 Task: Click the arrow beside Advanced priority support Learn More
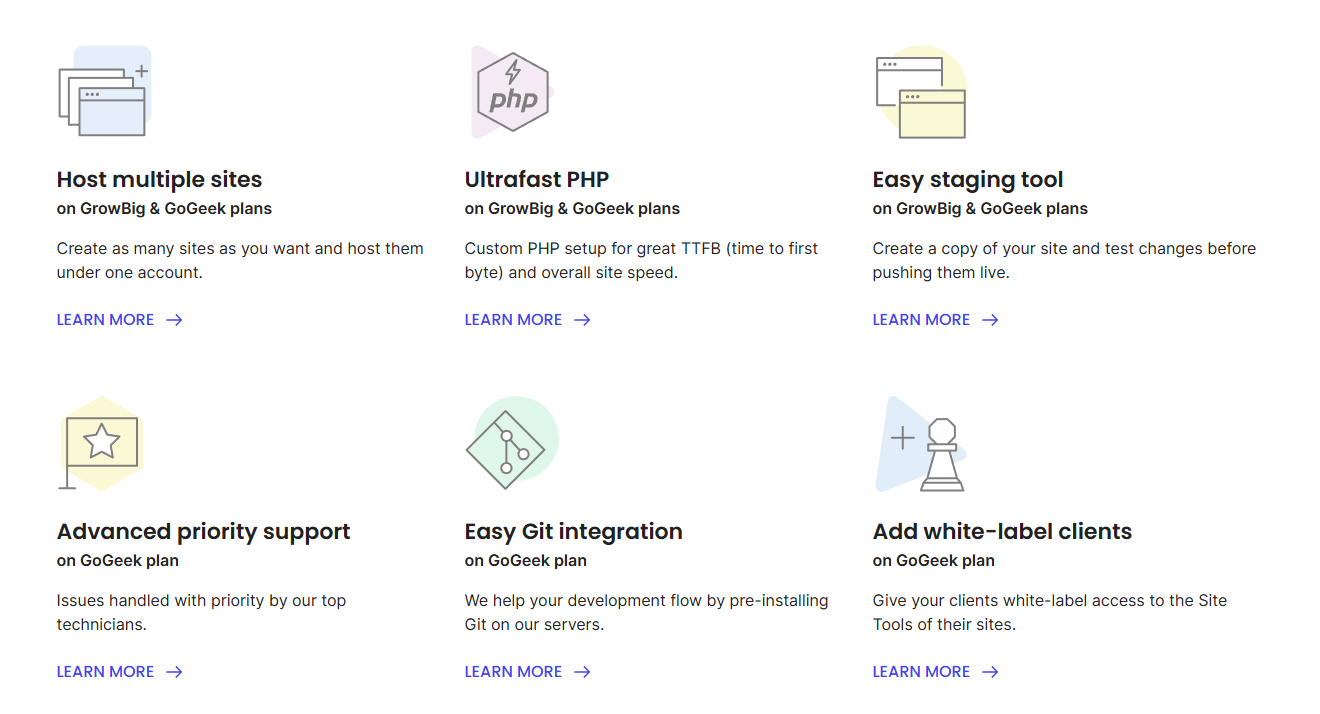pyautogui.click(x=174, y=672)
